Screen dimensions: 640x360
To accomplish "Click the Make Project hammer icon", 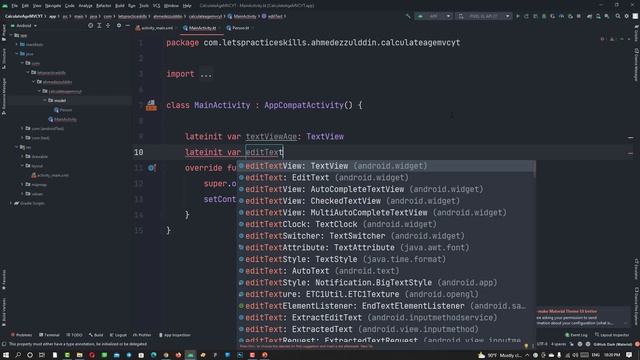I will point(408,16).
